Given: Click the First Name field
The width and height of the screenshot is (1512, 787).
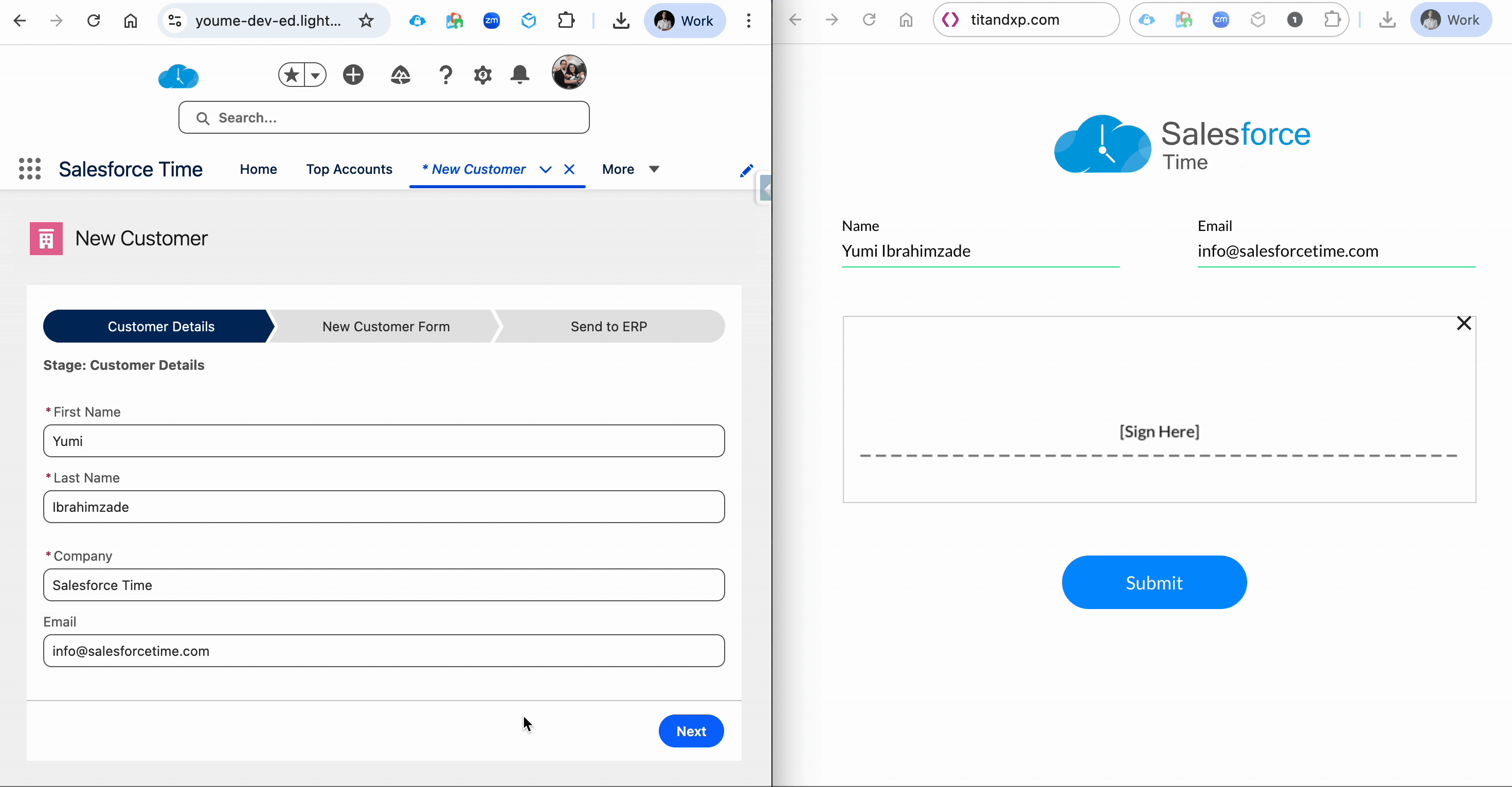Looking at the screenshot, I should coord(384,441).
